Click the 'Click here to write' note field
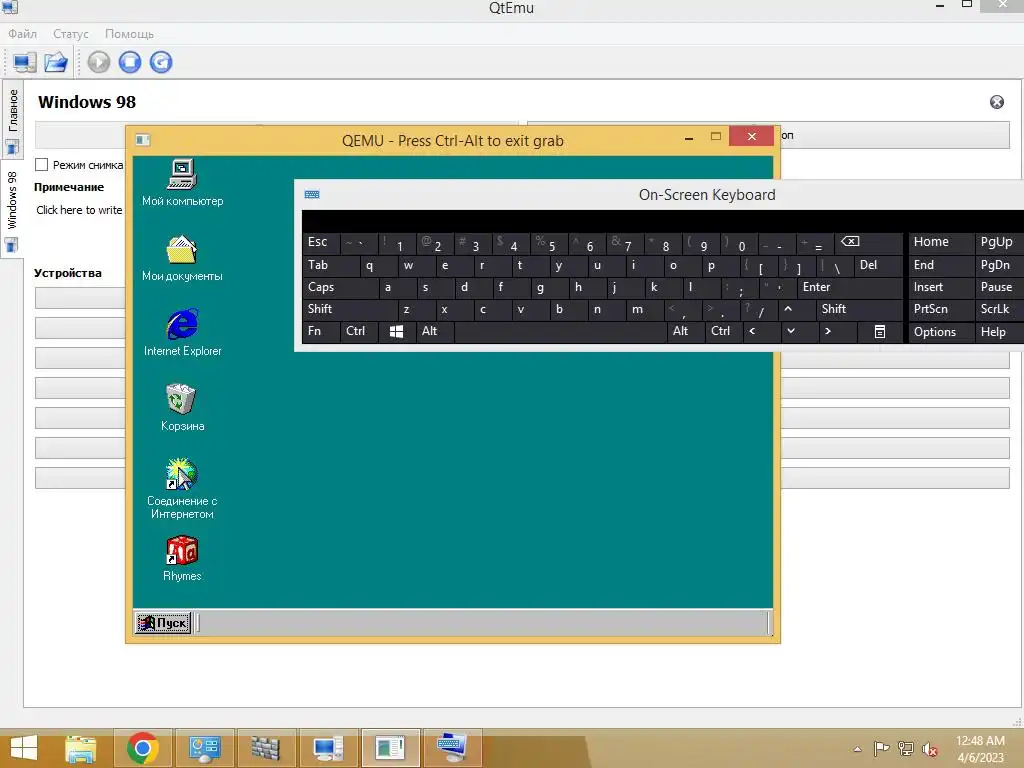This screenshot has height=768, width=1024. (79, 210)
